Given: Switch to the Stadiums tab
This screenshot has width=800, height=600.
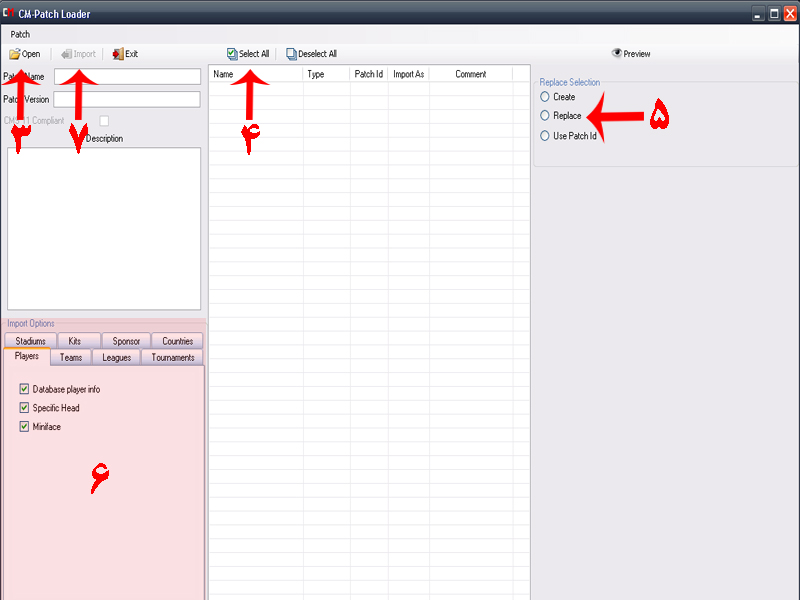Looking at the screenshot, I should (30, 341).
